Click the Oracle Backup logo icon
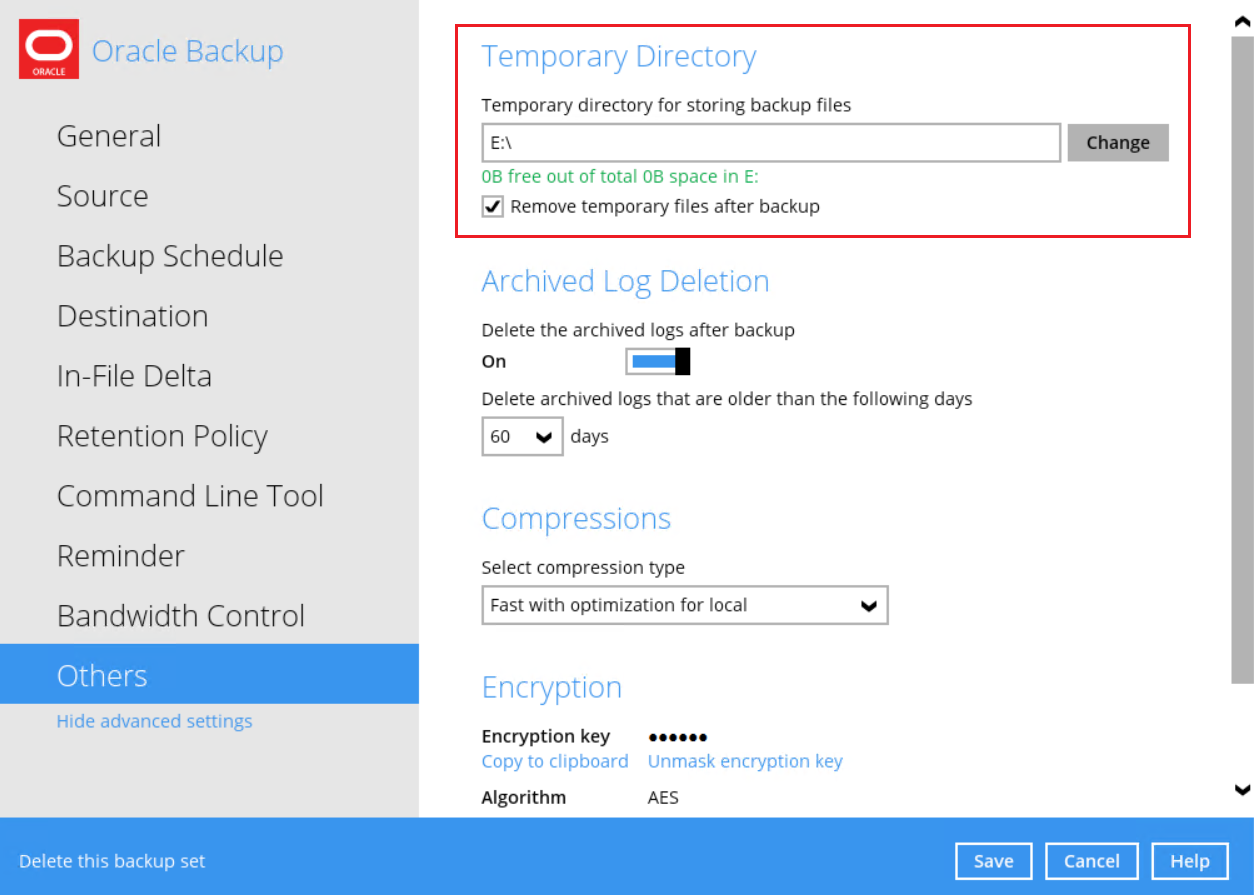Screen dimensions: 1254x895 click(49, 49)
